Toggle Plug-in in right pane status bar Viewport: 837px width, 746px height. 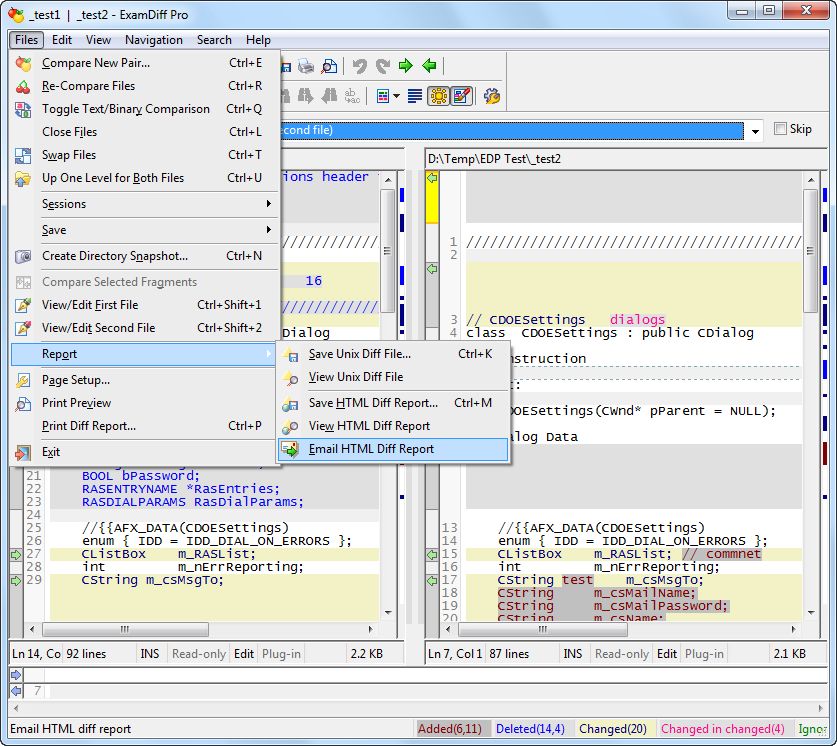pos(704,654)
